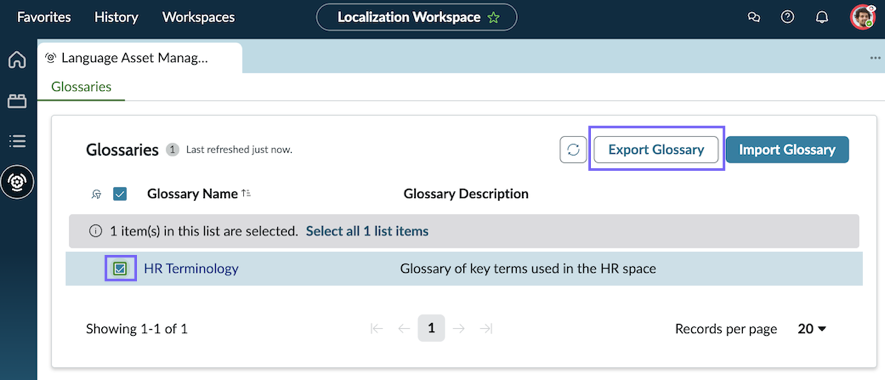Open Records per page dropdown
This screenshot has height=380, width=885.
(812, 329)
